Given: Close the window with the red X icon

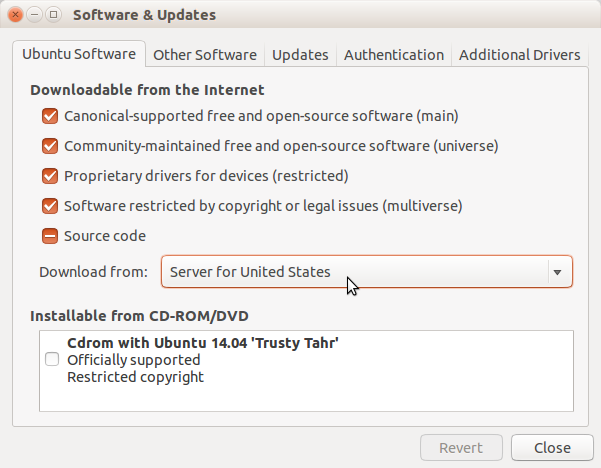Looking at the screenshot, I should click(x=15, y=15).
